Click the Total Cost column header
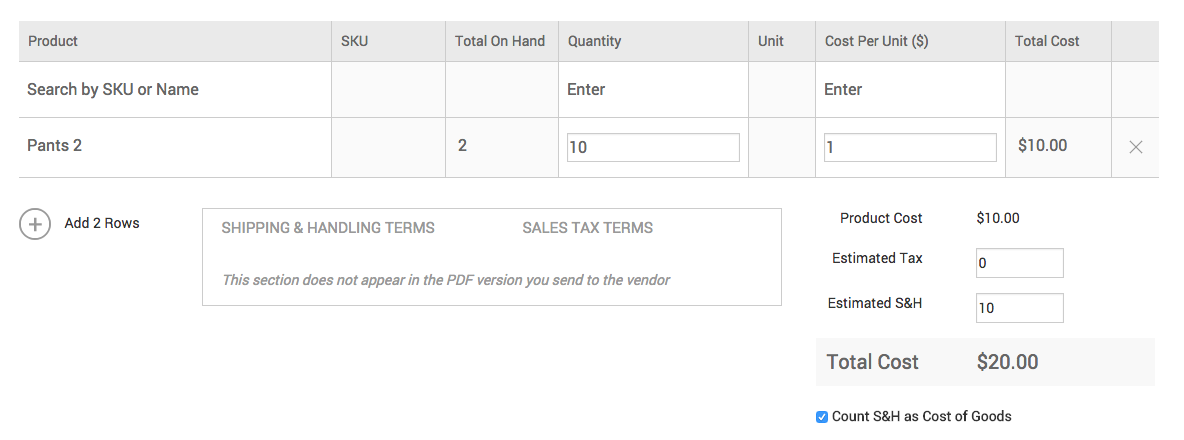This screenshot has width=1184, height=440. point(1047,42)
